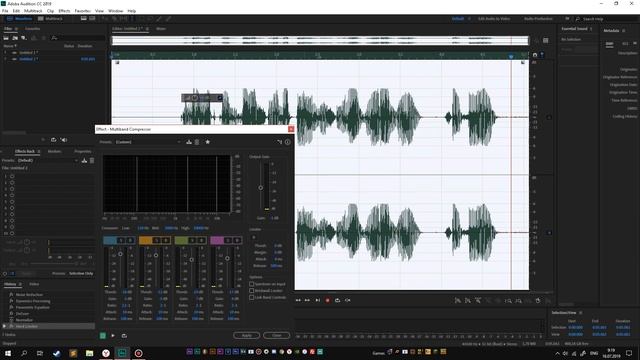Open Effects Rack panel menu
The image size is (640, 360).
[39, 151]
